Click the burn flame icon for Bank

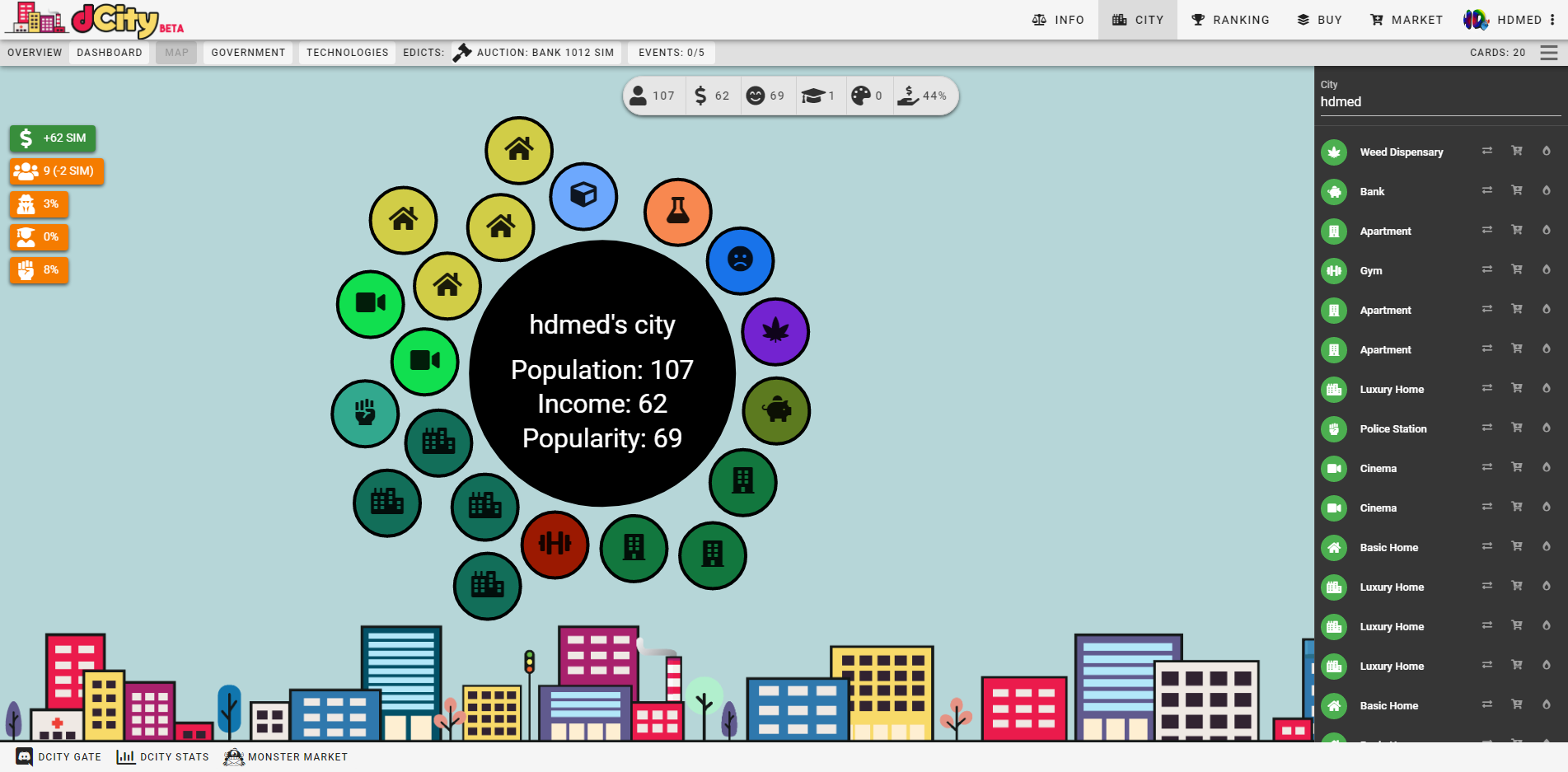pos(1547,190)
